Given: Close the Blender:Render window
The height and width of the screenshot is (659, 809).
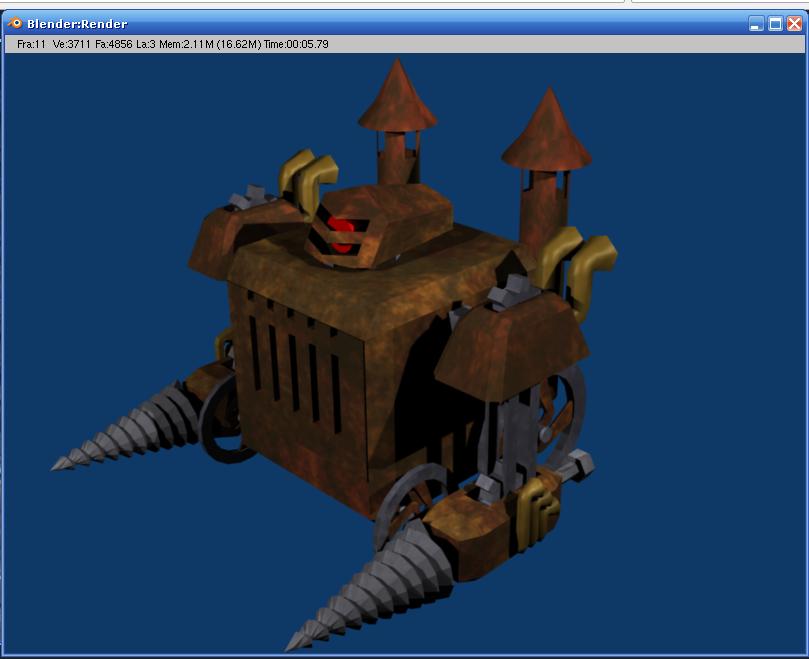Looking at the screenshot, I should pos(794,23).
